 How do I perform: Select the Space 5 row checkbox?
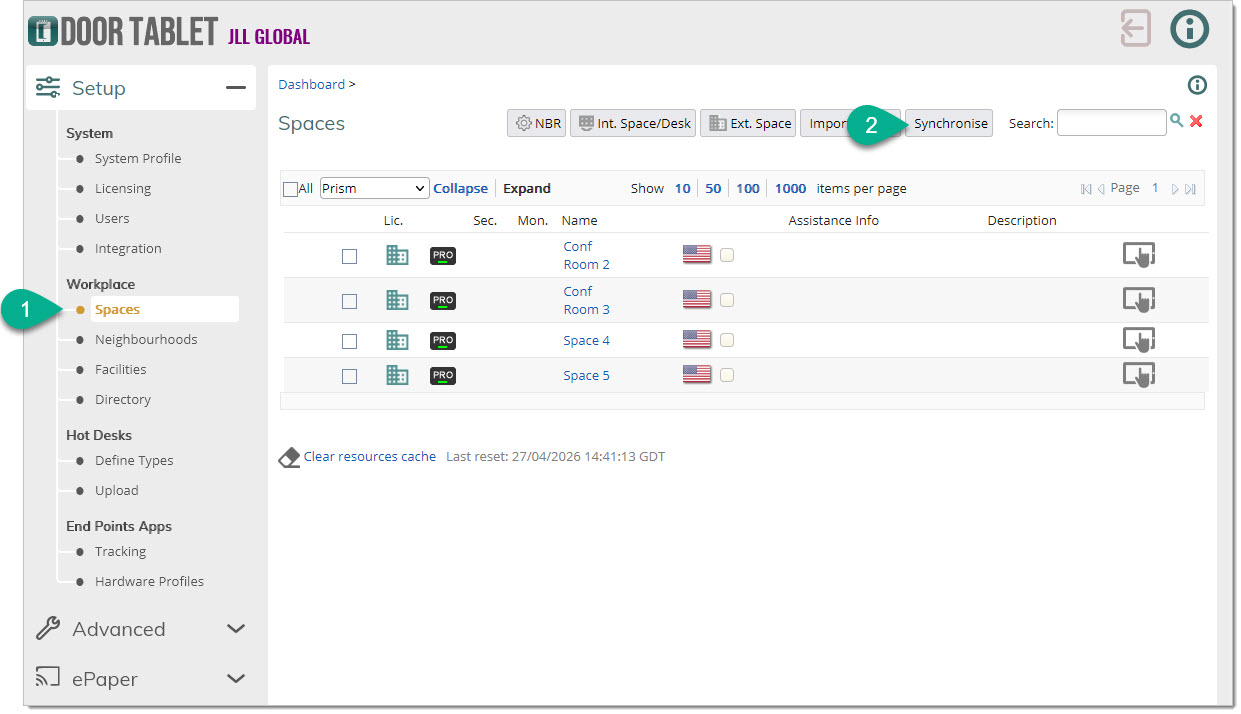click(x=349, y=376)
